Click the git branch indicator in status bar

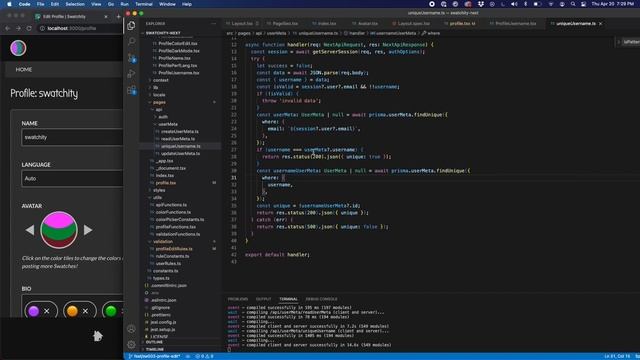[154, 356]
